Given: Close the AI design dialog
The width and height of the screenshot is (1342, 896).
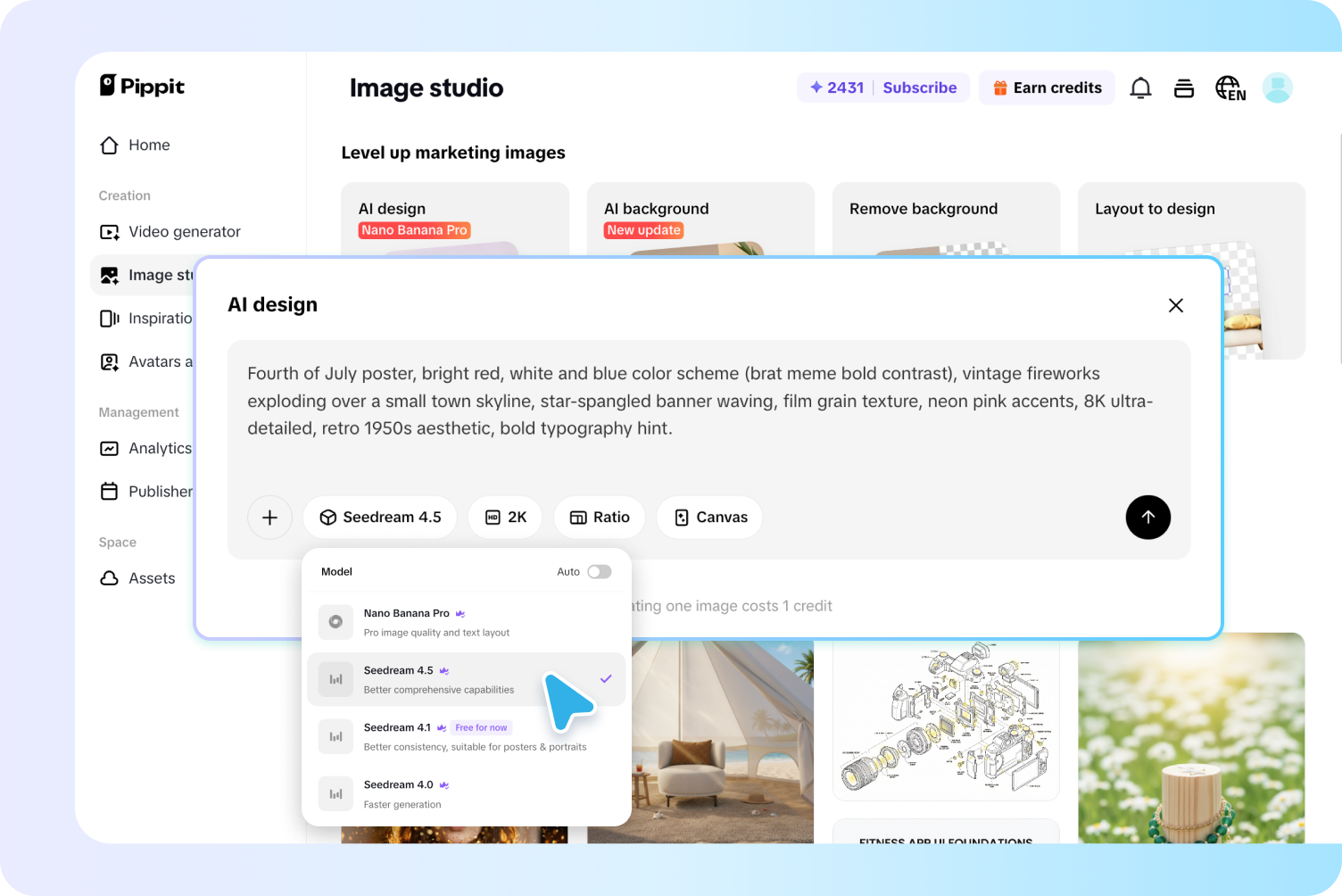Looking at the screenshot, I should coord(1175,305).
